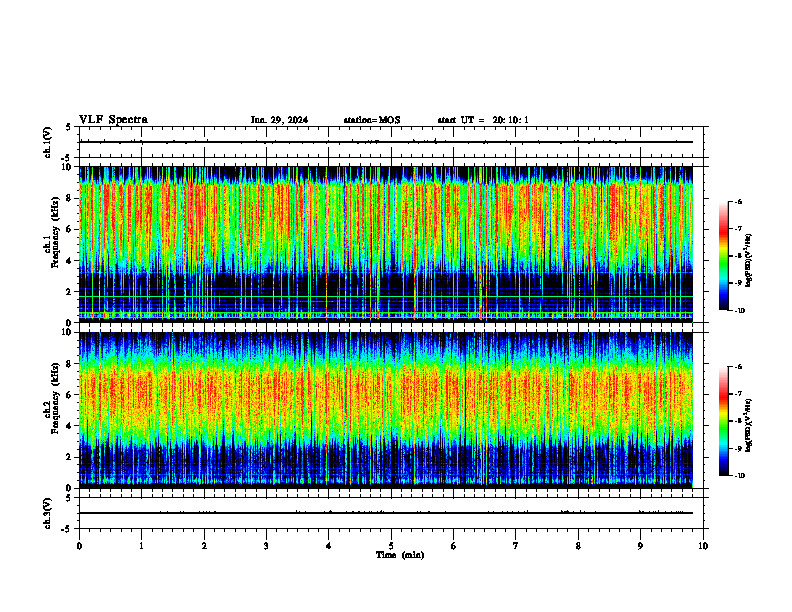792x612 pixels.
Task: Click the ch.1 voltage waveform trace
Action: tap(386, 142)
